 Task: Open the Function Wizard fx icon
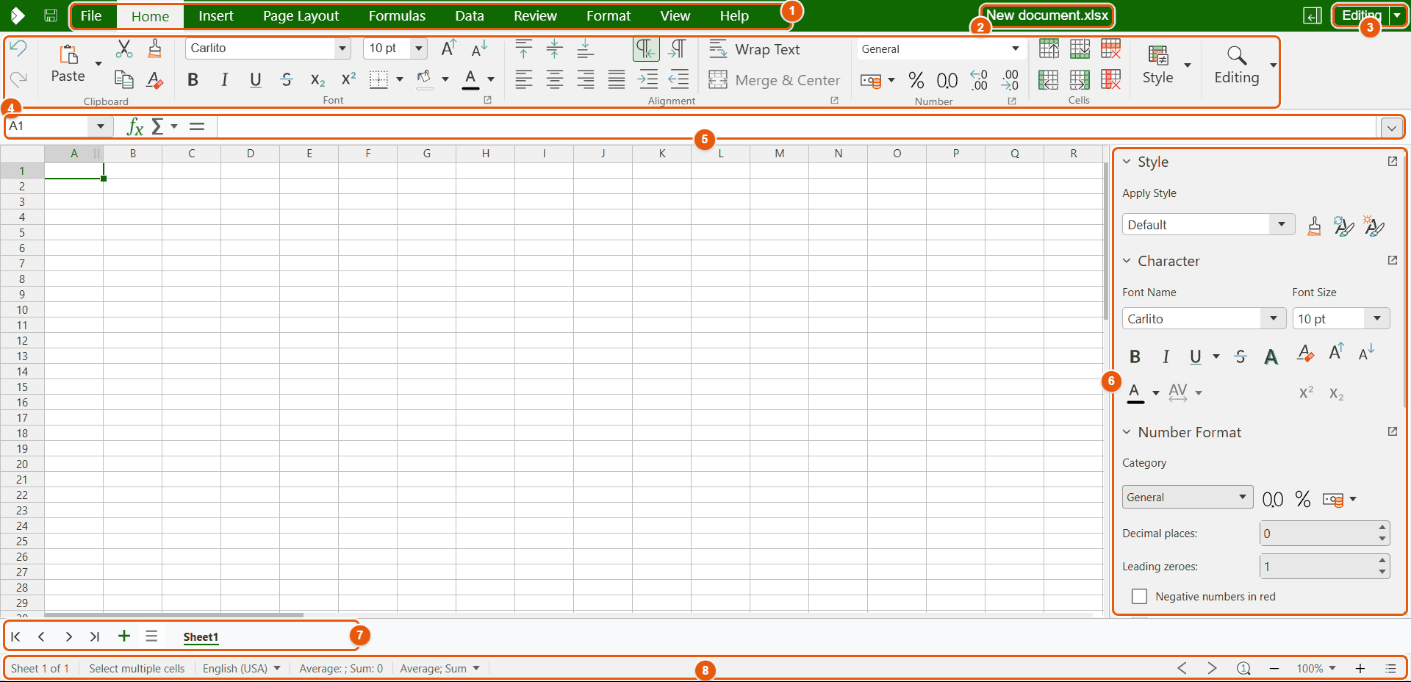(x=134, y=127)
